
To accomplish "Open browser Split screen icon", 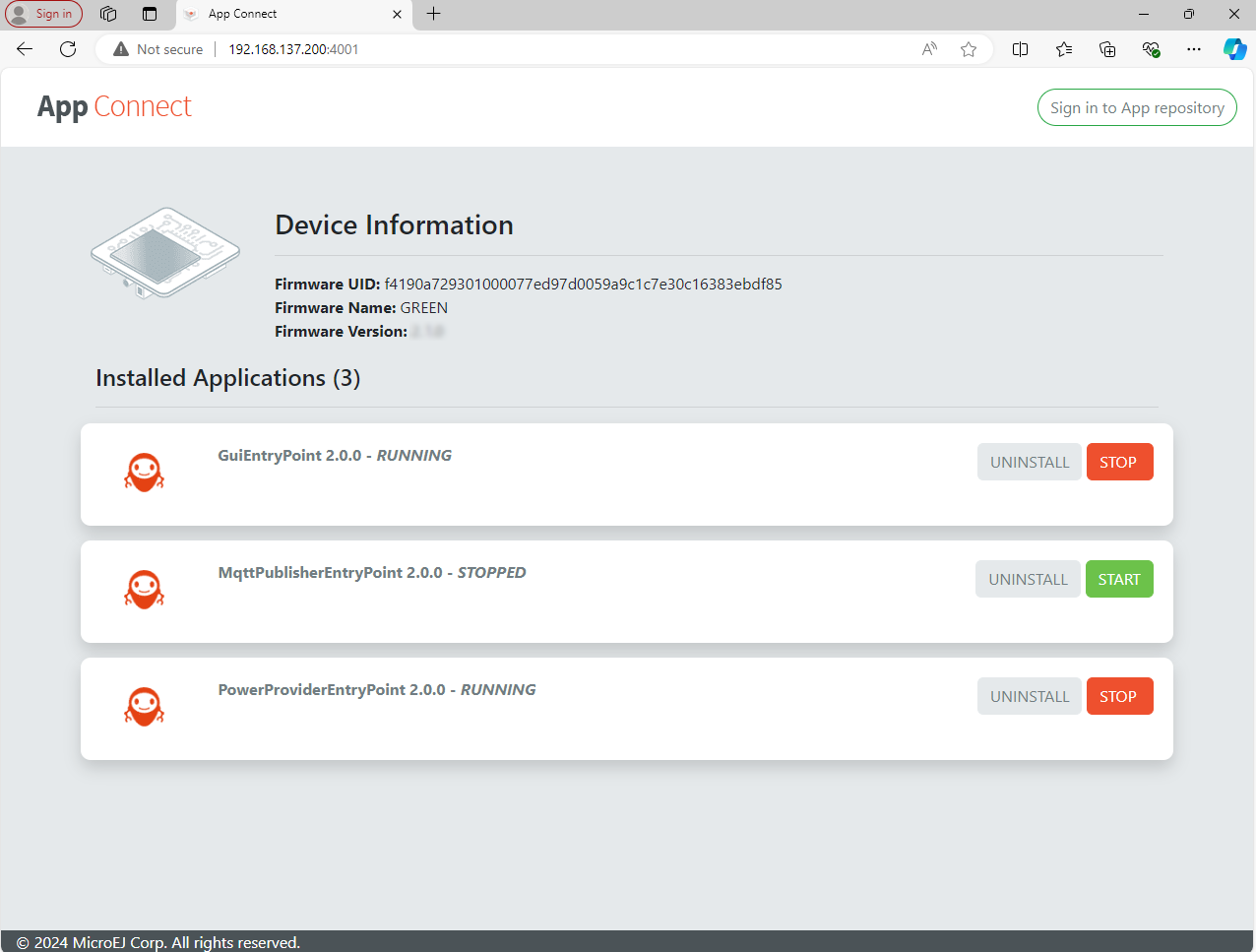I will [1021, 49].
